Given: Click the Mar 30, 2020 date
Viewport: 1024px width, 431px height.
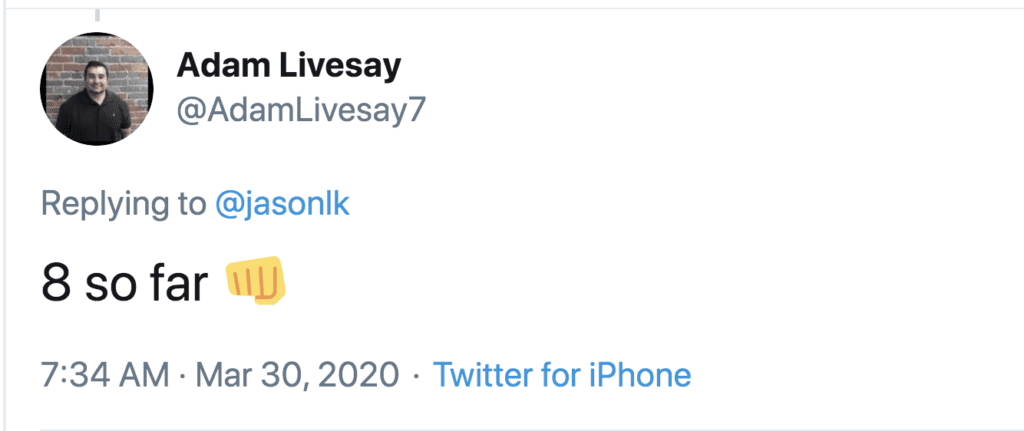Looking at the screenshot, I should pos(296,376).
